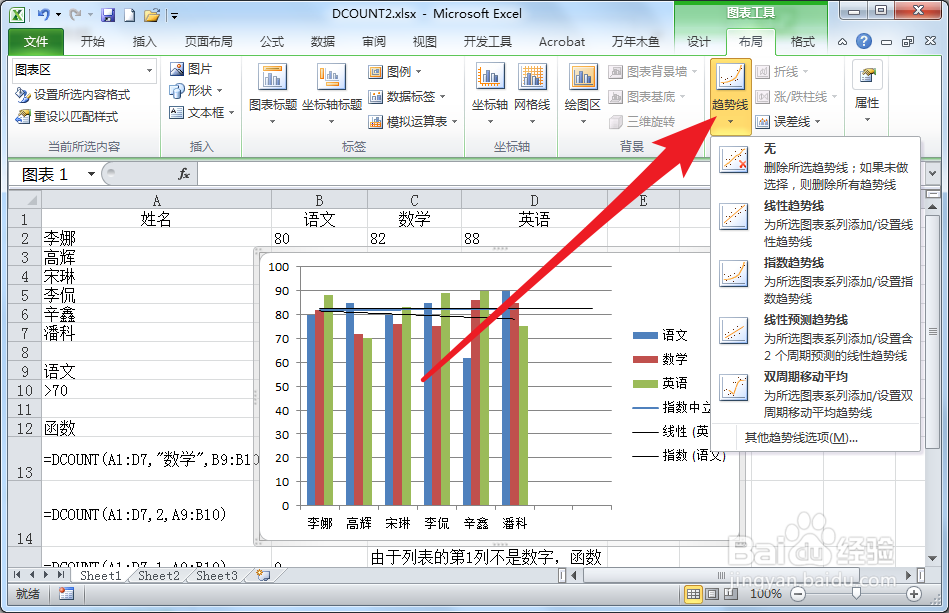Open the 属性 properties button
The image size is (949, 613).
click(x=867, y=93)
